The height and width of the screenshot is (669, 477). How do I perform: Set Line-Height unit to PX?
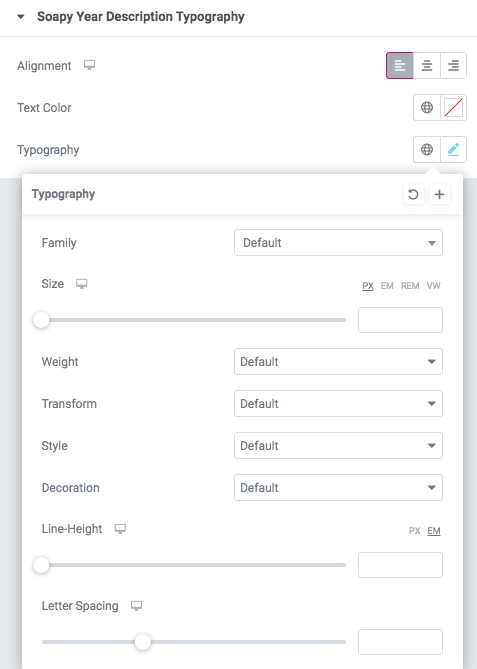pyautogui.click(x=414, y=531)
